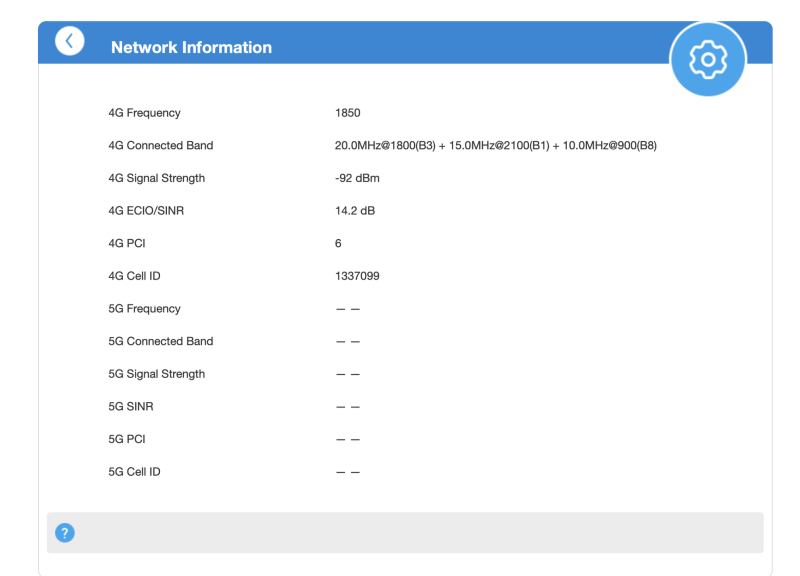
Task: Go back using the left chevron button
Action: (x=70, y=41)
